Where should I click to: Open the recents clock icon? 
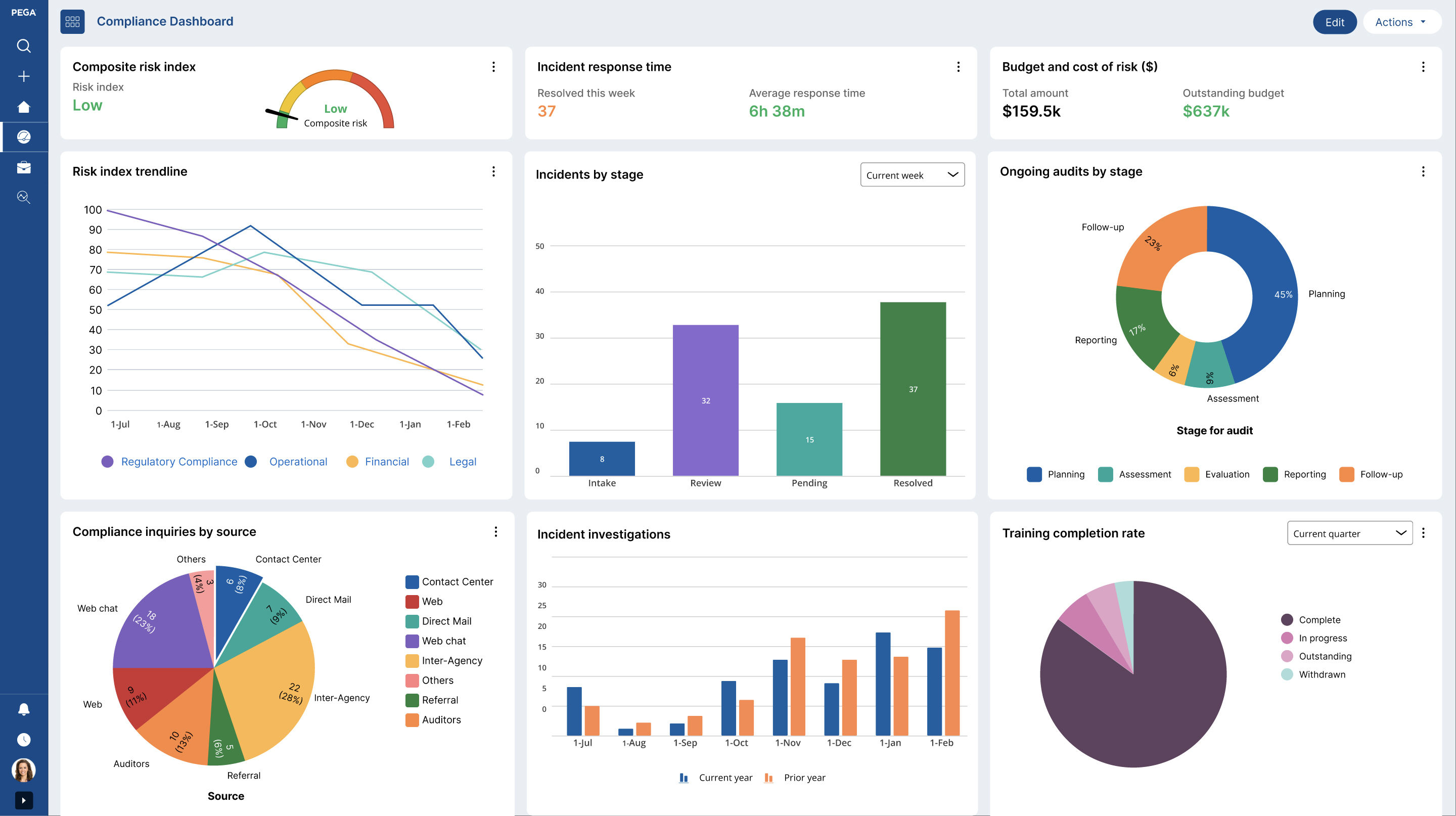click(x=24, y=740)
